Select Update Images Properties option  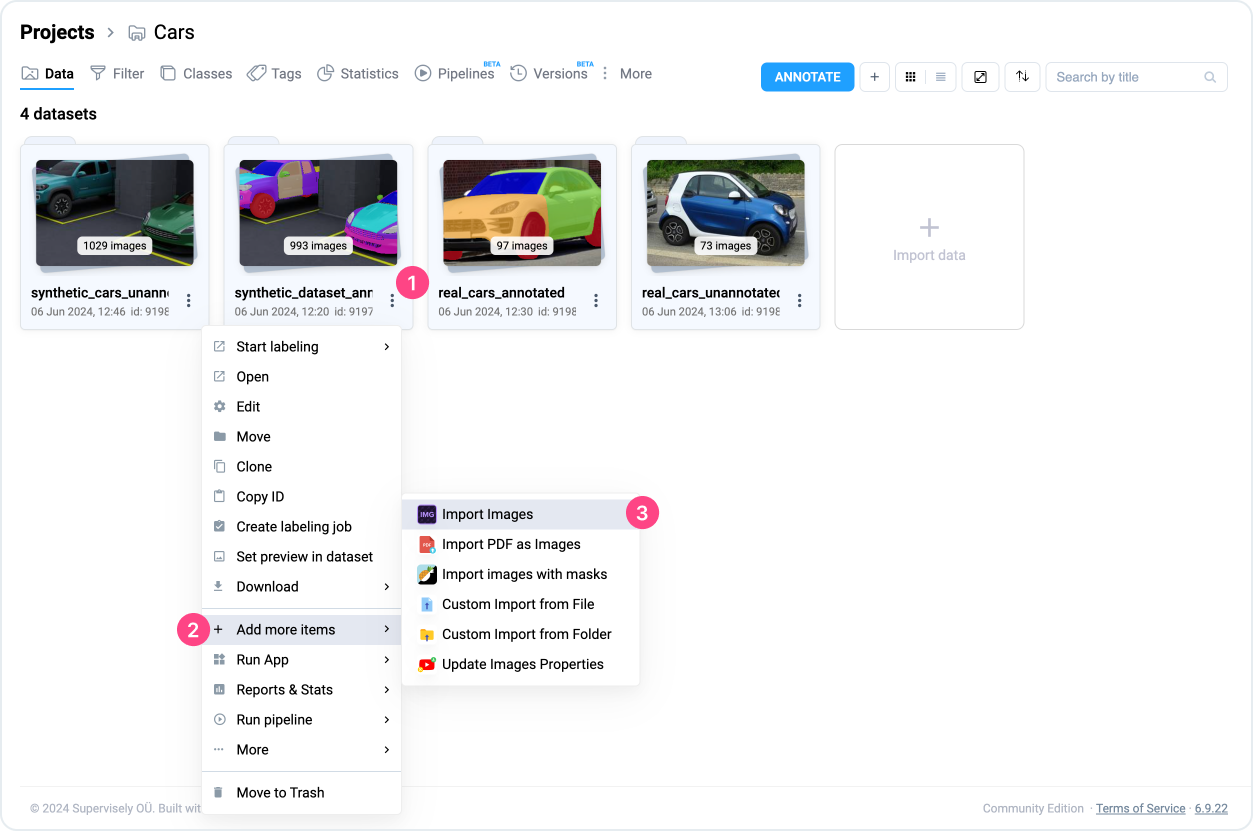522,664
